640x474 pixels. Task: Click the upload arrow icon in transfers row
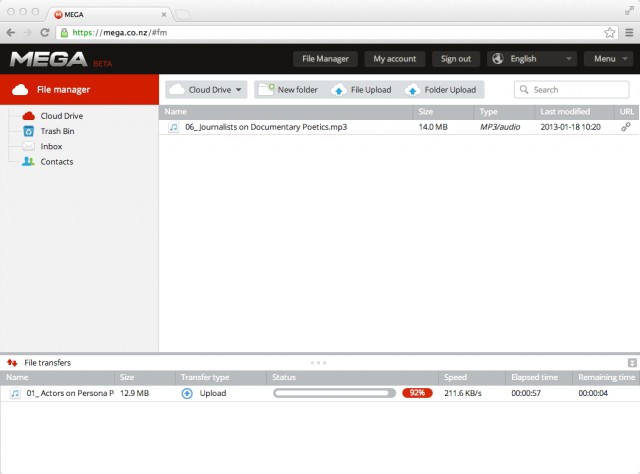pos(187,393)
